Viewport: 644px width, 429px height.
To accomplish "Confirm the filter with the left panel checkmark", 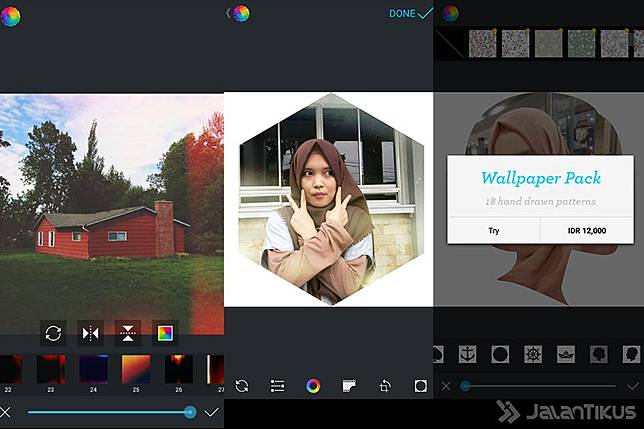I will tap(212, 412).
